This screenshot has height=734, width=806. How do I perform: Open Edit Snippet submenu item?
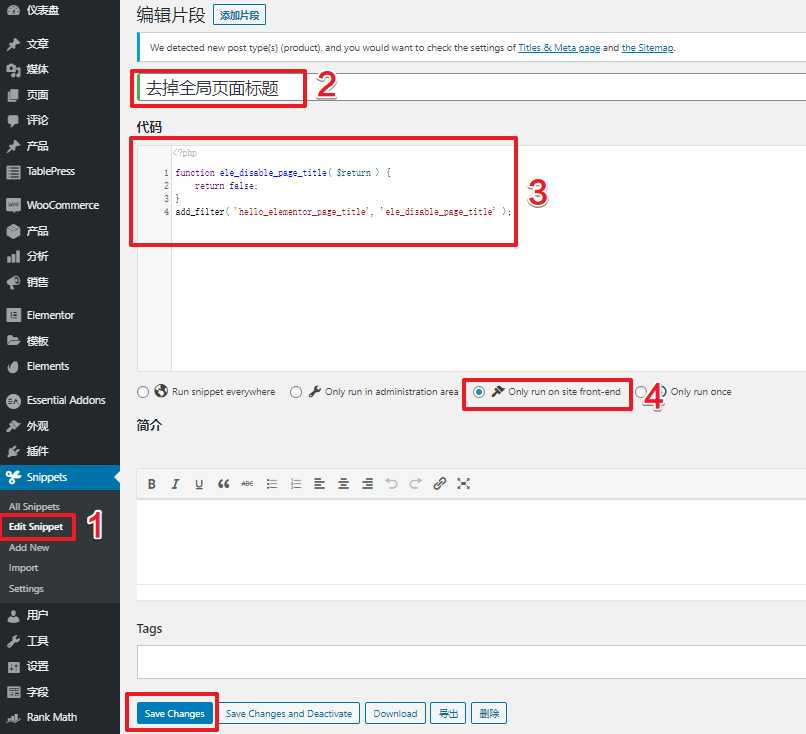(36, 527)
